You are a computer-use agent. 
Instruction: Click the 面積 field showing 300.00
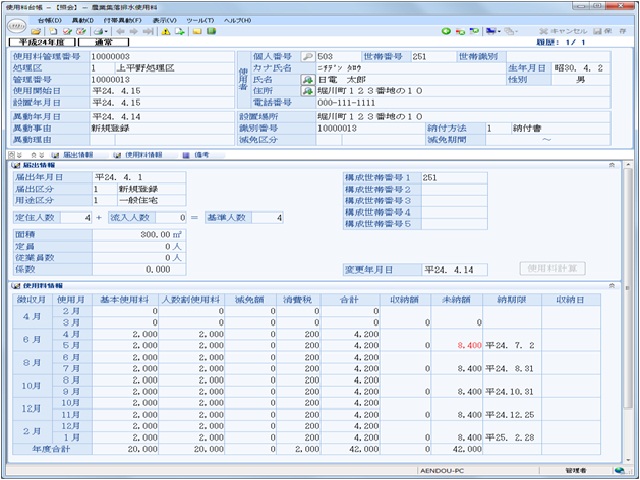(x=138, y=233)
